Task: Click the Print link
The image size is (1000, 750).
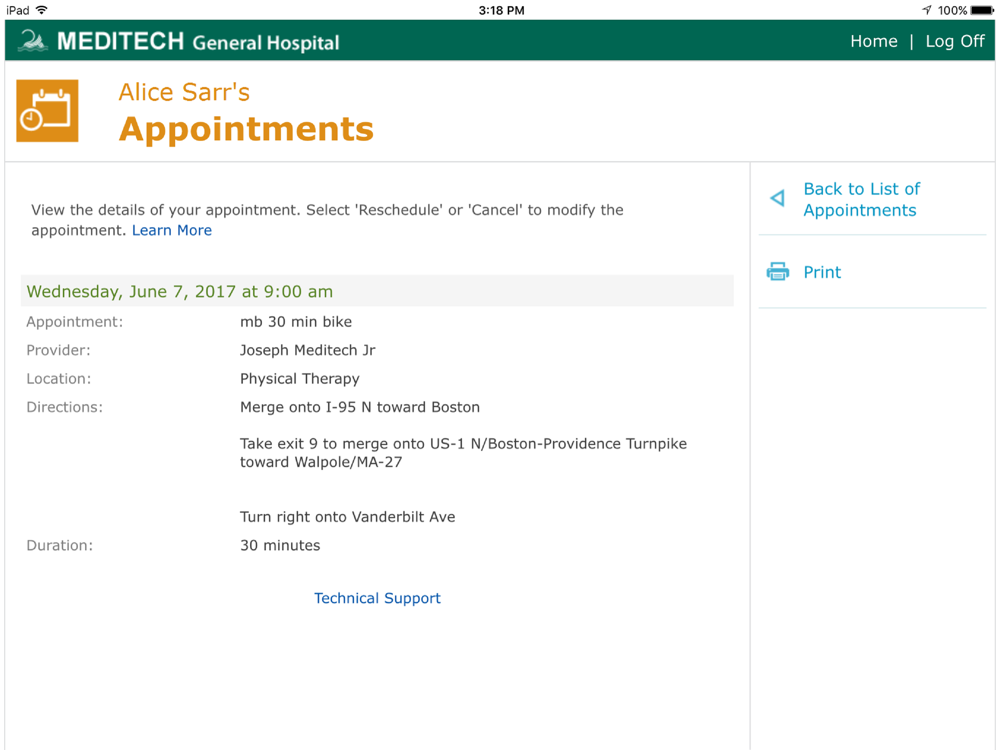Action: [822, 272]
